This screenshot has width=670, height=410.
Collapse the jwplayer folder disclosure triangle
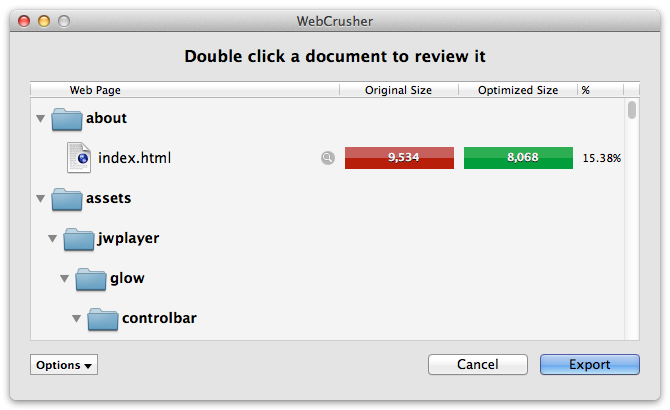pos(53,238)
